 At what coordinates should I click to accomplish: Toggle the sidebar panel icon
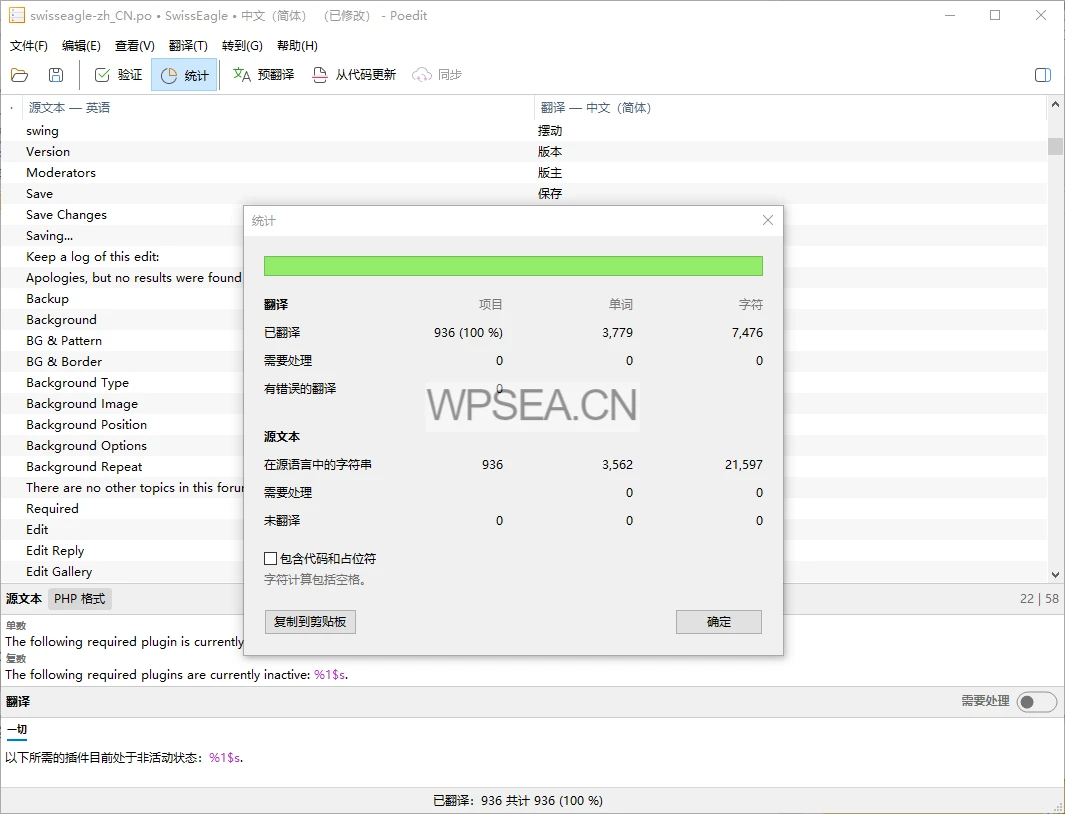(x=1042, y=75)
